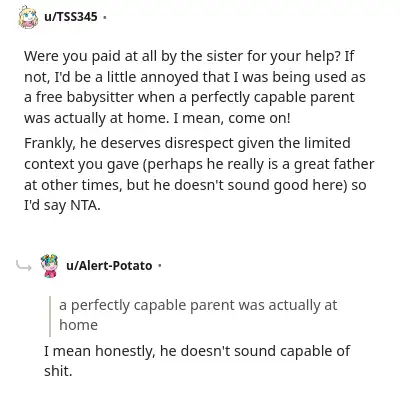The image size is (400, 407).
Task: Click the curved reply-thread arrow icon
Action: (x=24, y=266)
